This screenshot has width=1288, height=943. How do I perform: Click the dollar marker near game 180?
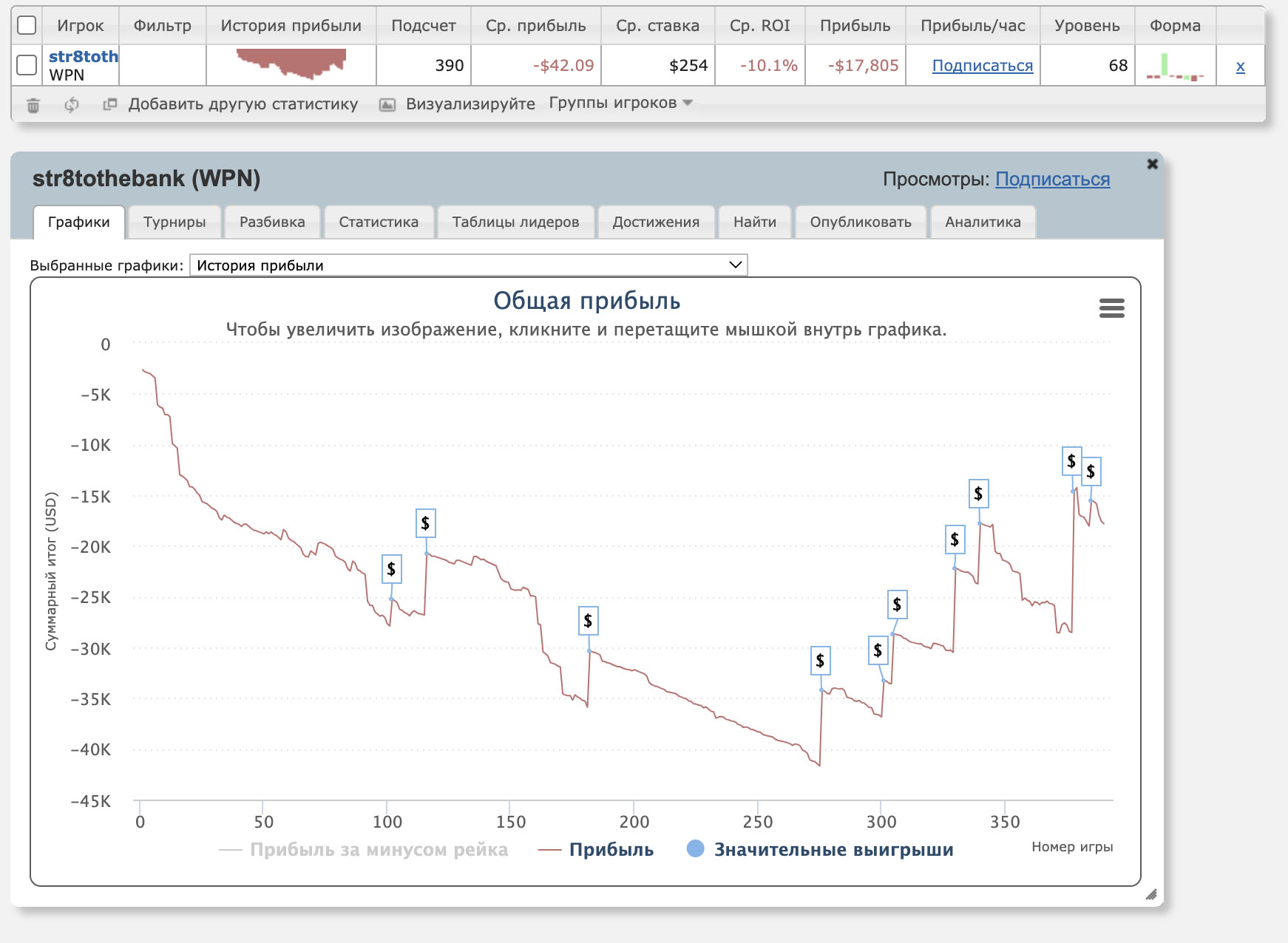click(588, 621)
